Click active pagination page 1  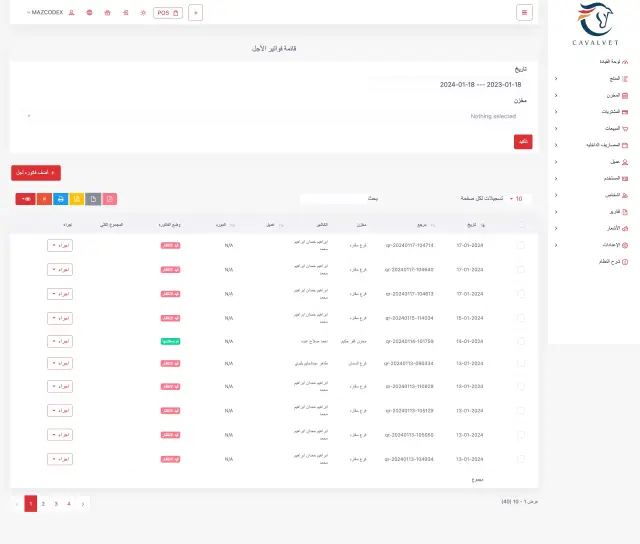click(x=31, y=504)
